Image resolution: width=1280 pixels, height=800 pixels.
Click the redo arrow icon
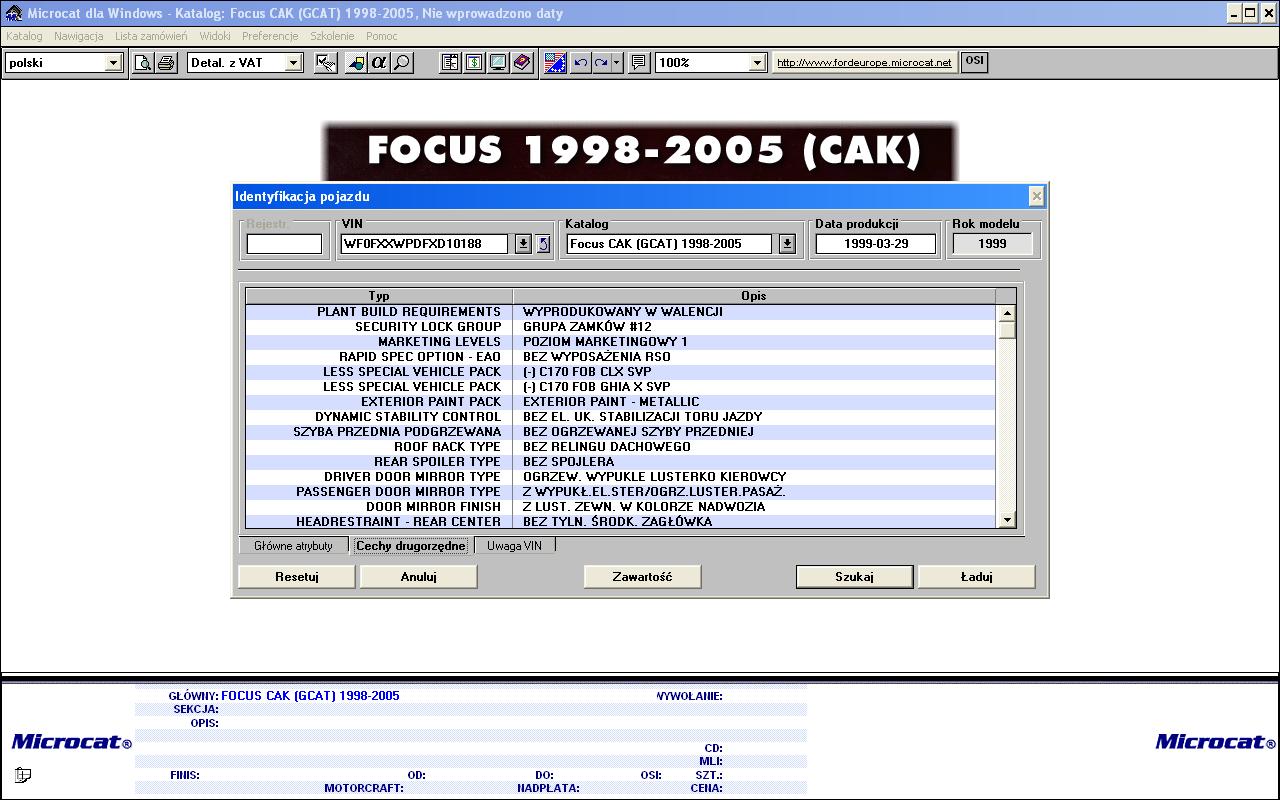[x=601, y=63]
